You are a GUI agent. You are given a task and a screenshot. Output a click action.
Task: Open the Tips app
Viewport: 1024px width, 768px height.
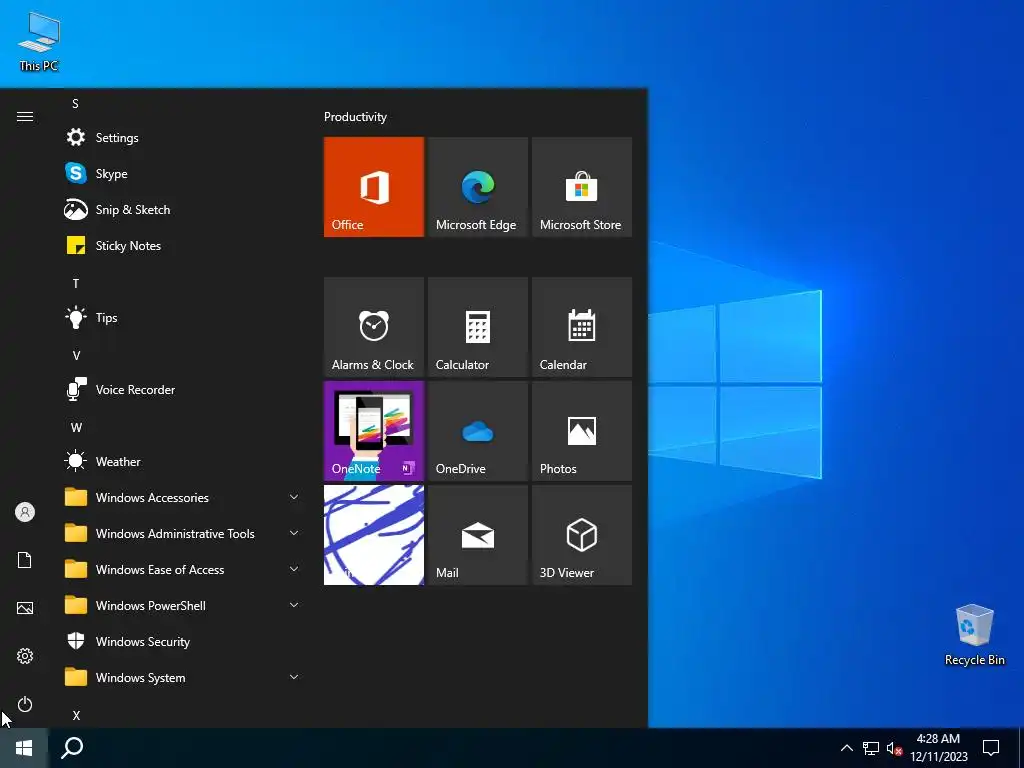click(x=183, y=317)
